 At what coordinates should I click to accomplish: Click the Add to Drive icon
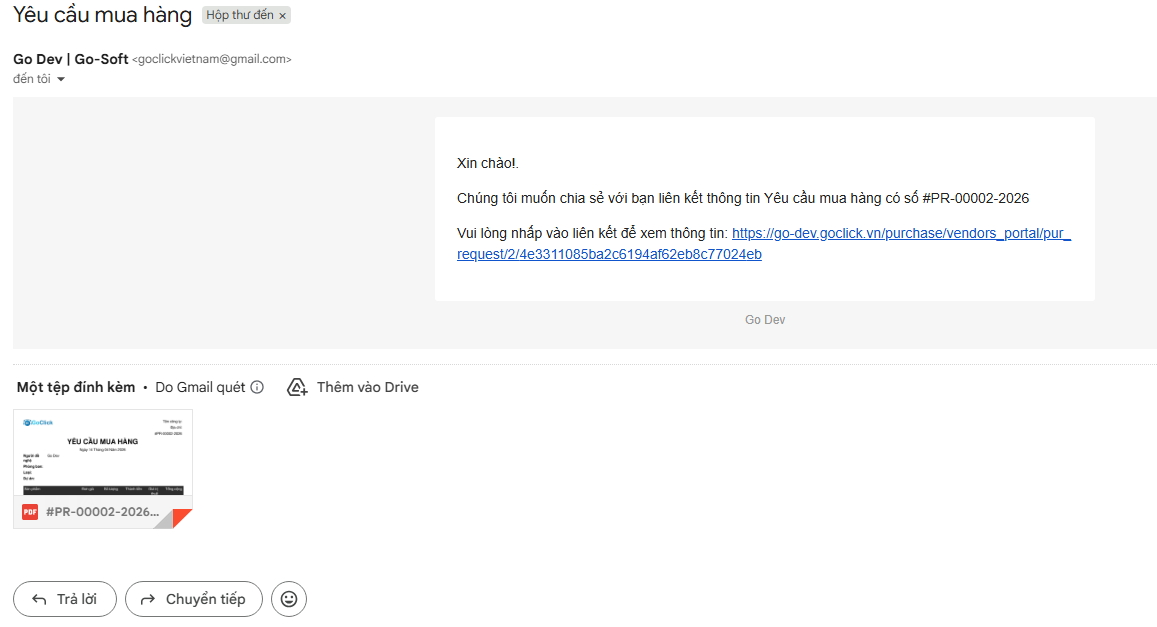(297, 387)
